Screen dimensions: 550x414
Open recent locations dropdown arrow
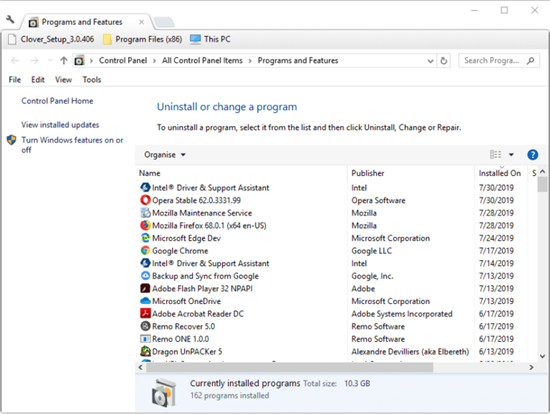pos(50,61)
